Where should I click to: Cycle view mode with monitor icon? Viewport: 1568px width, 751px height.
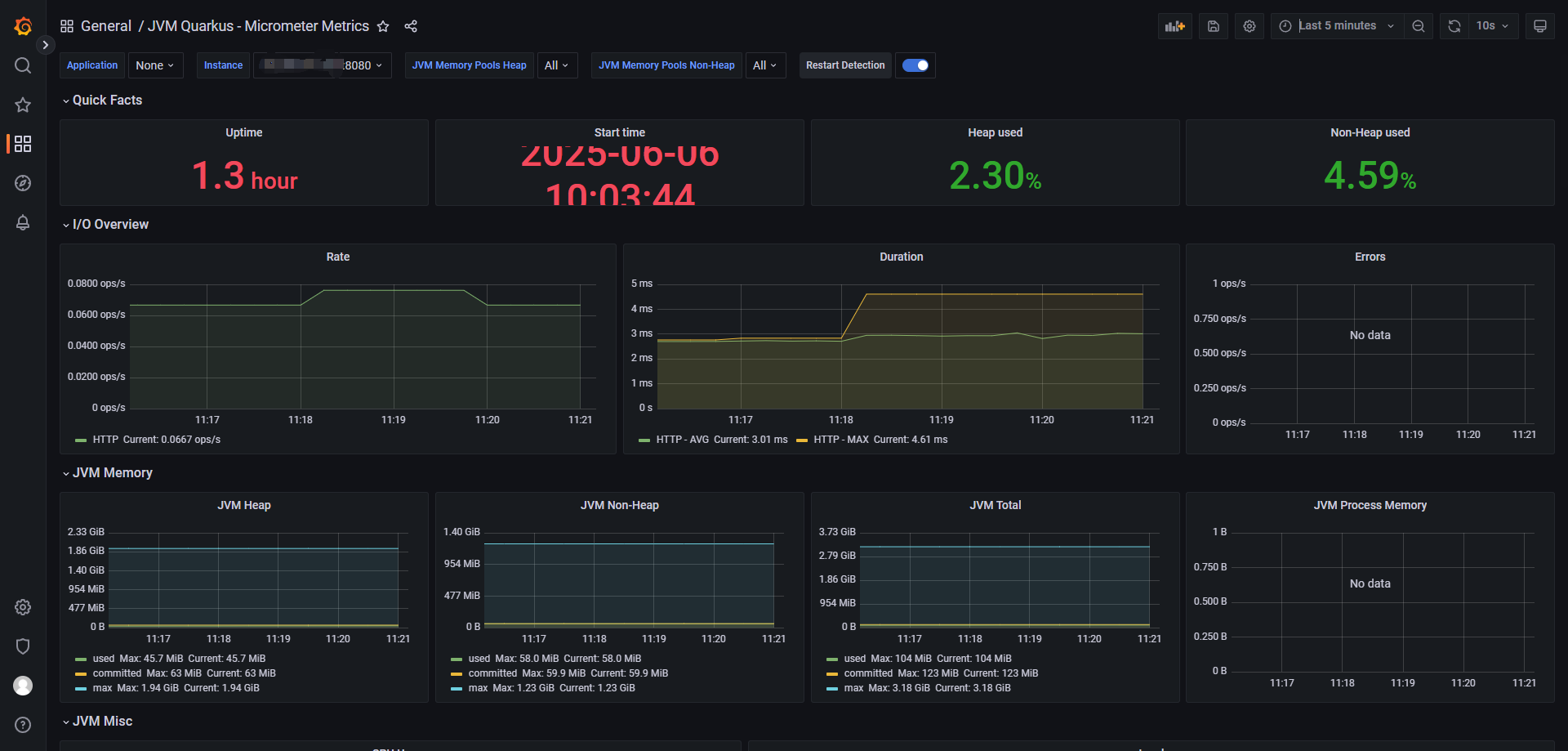[x=1540, y=26]
